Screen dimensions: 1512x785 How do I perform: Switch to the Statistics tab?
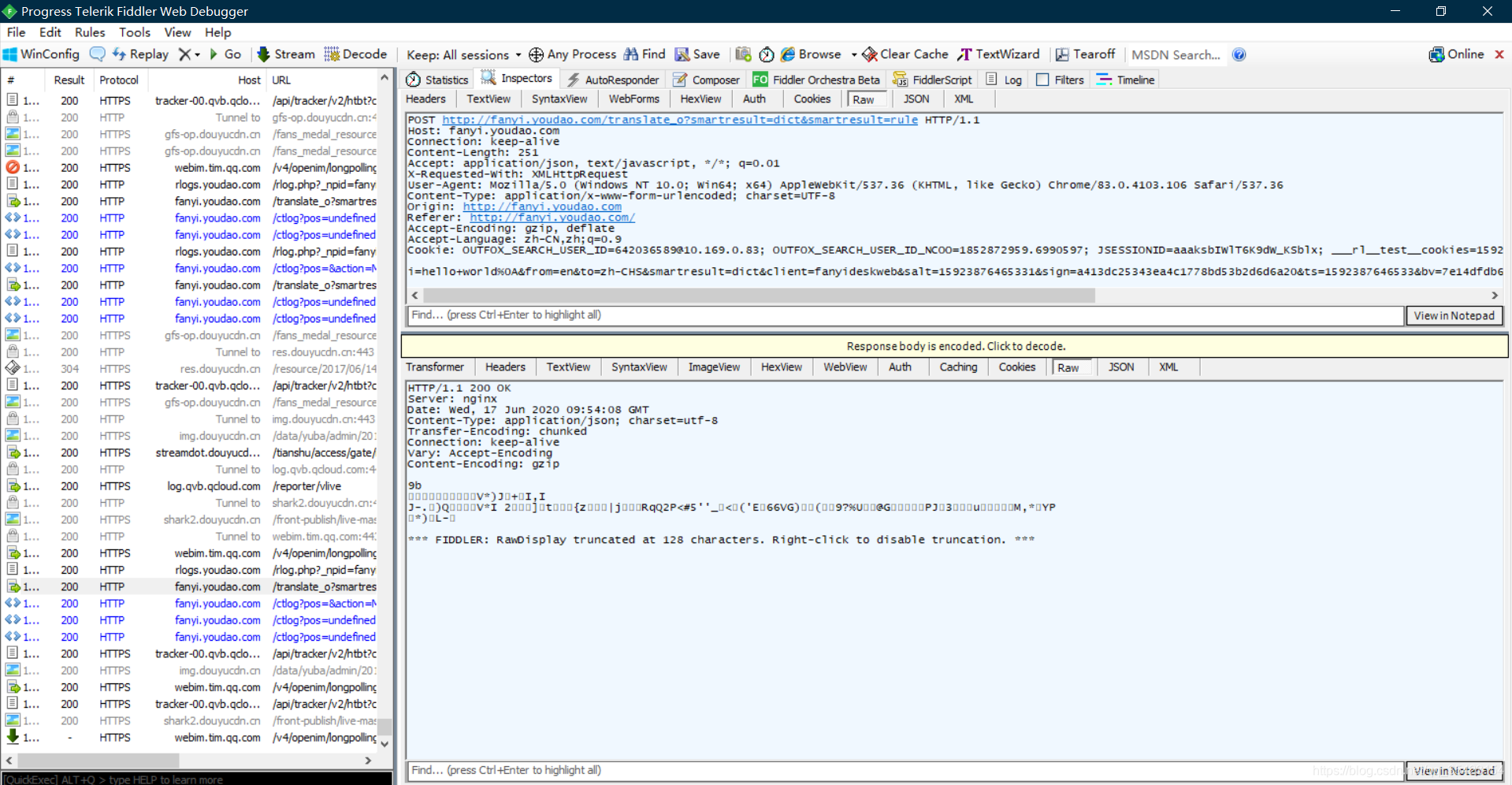(x=437, y=80)
